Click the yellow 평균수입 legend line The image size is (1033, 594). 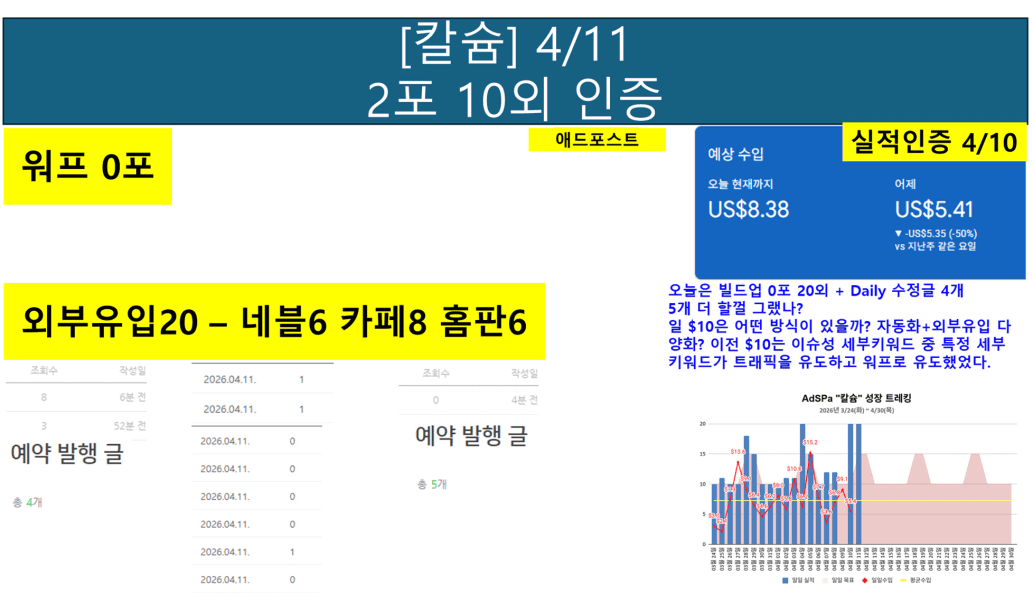tap(905, 580)
